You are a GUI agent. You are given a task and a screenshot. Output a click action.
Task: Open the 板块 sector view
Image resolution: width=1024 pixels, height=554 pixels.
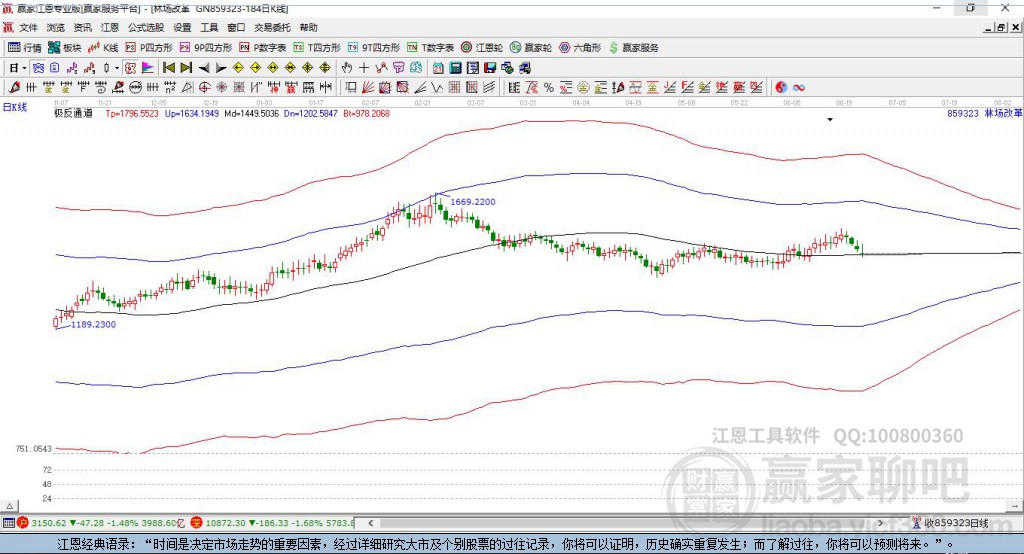[x=65, y=48]
